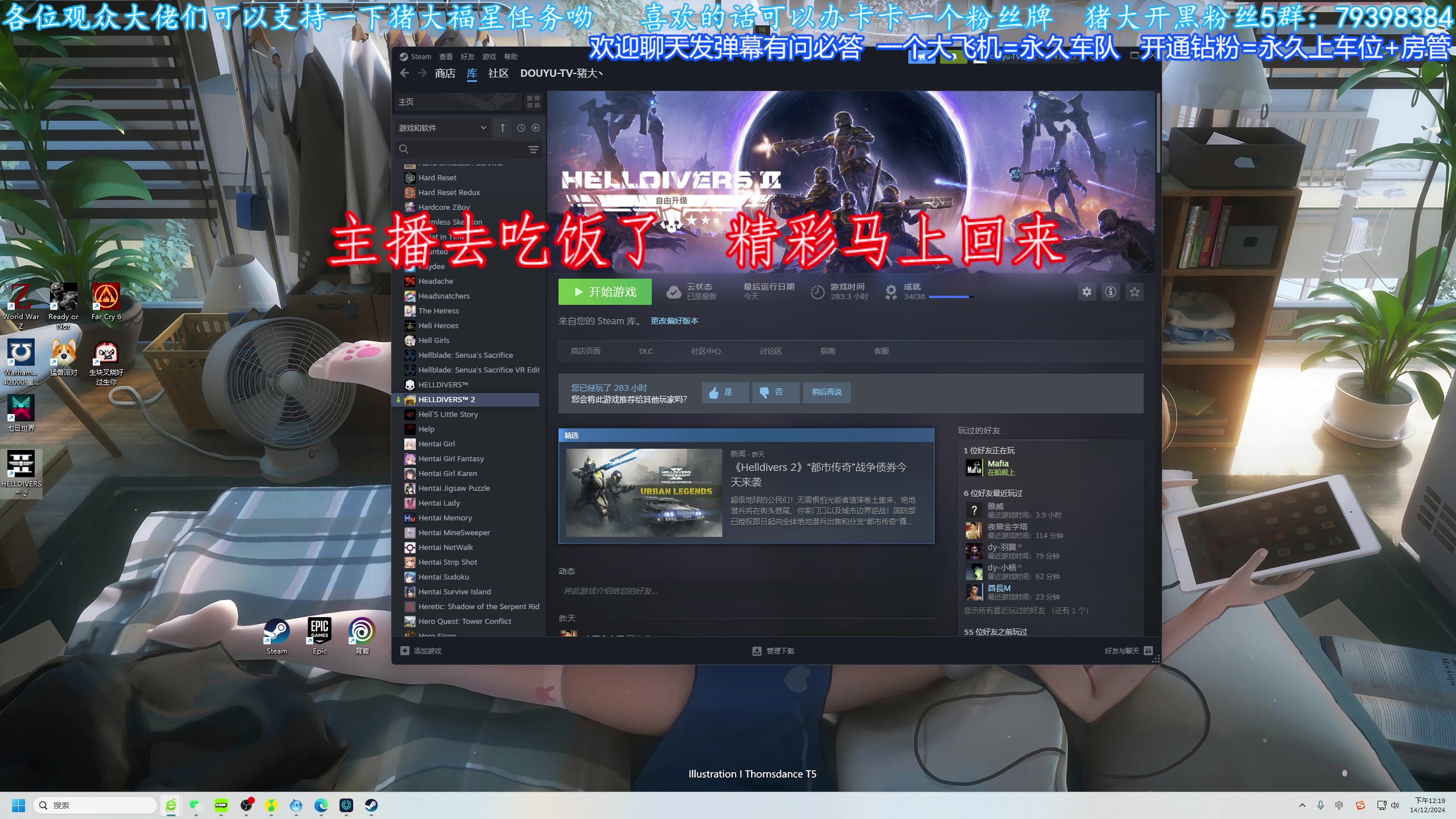Click the taskbar 搜索 search box

click(x=95, y=805)
